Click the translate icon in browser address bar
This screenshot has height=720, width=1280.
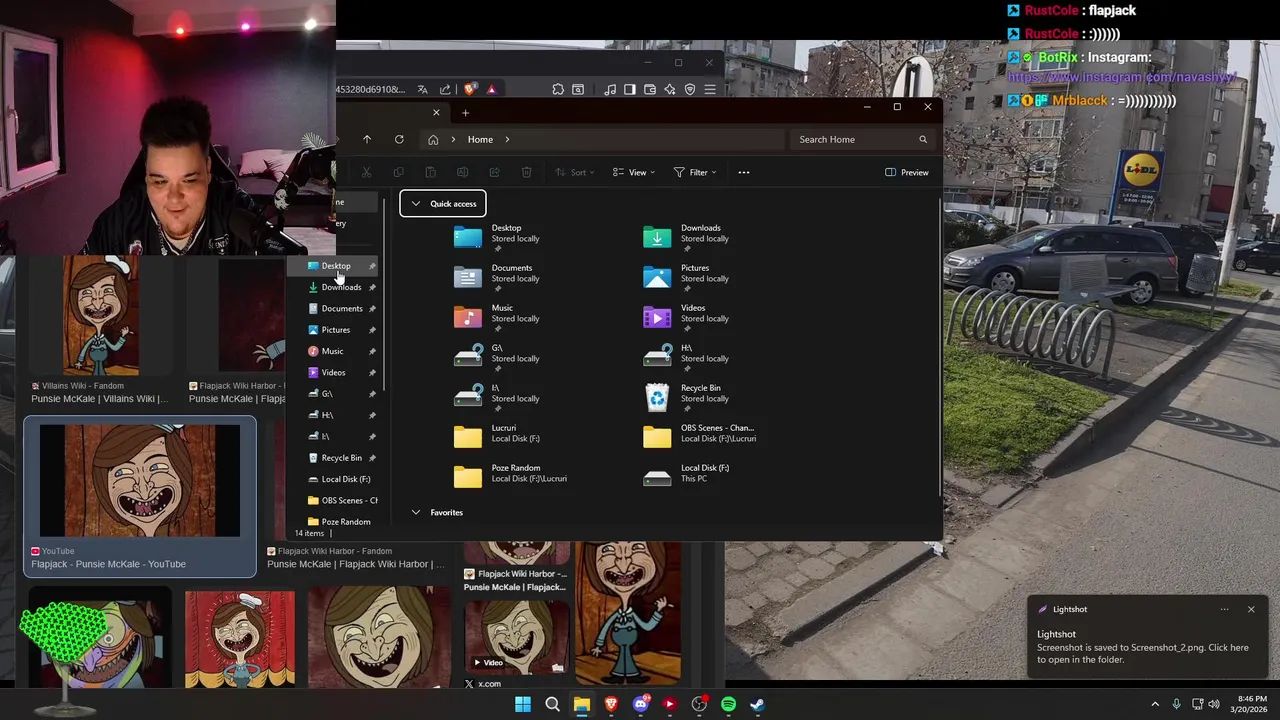[x=423, y=90]
